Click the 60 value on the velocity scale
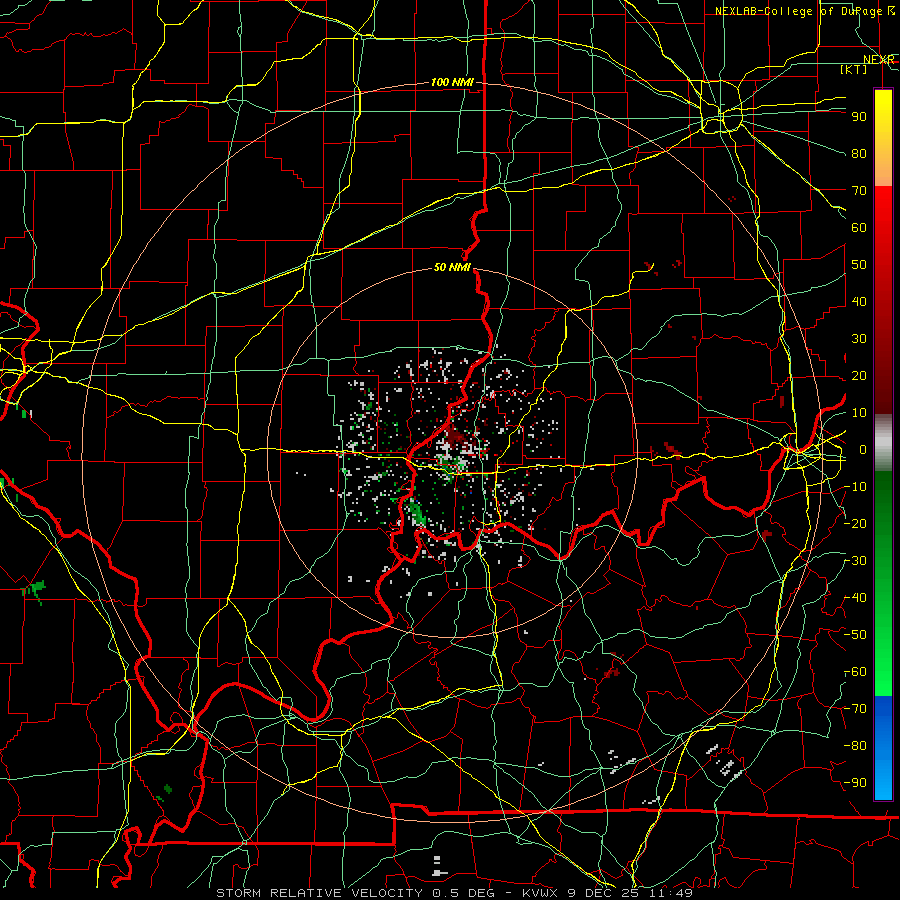 [859, 228]
